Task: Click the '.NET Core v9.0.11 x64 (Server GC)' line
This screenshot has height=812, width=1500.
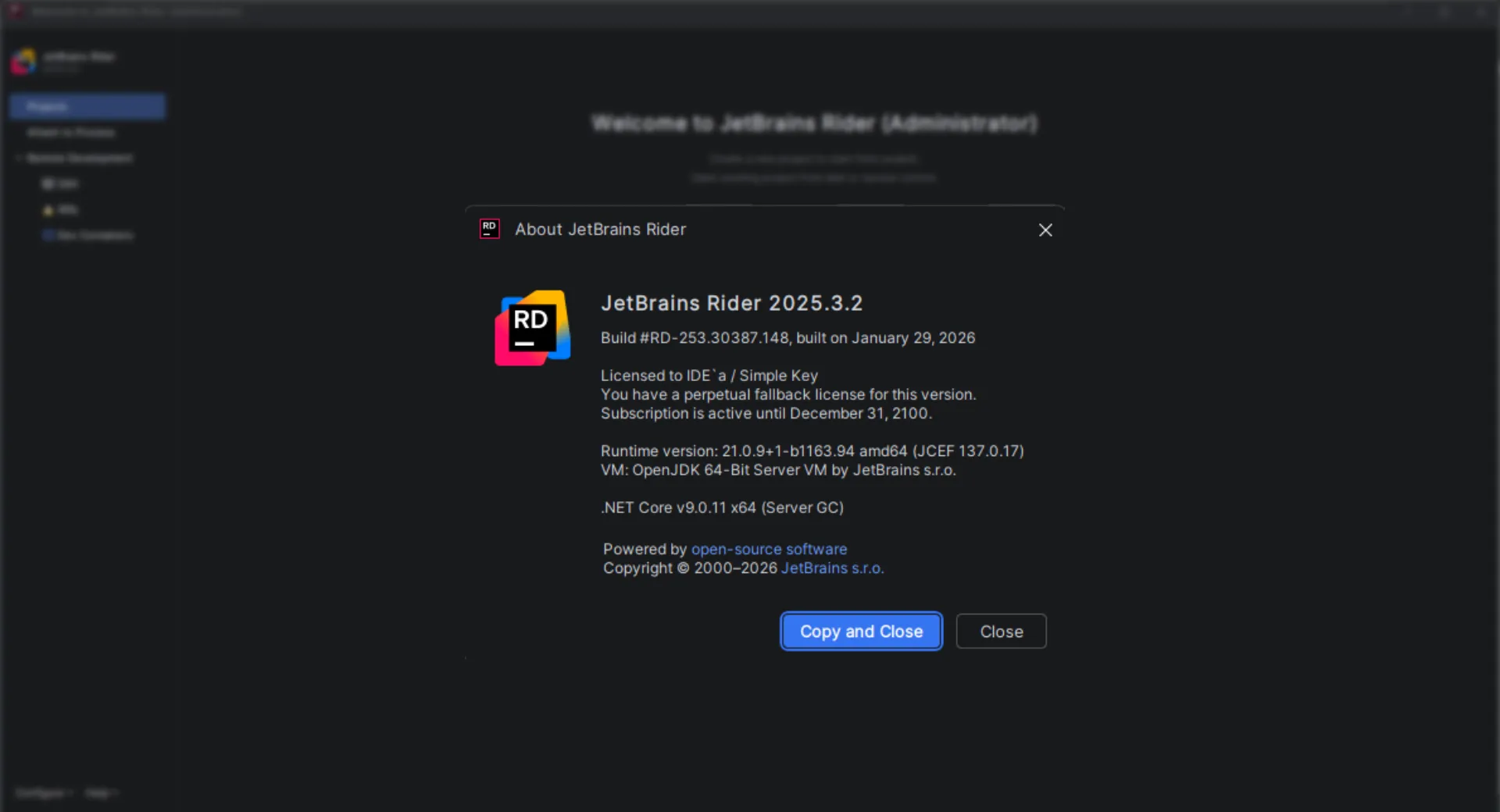Action: pyautogui.click(x=722, y=507)
